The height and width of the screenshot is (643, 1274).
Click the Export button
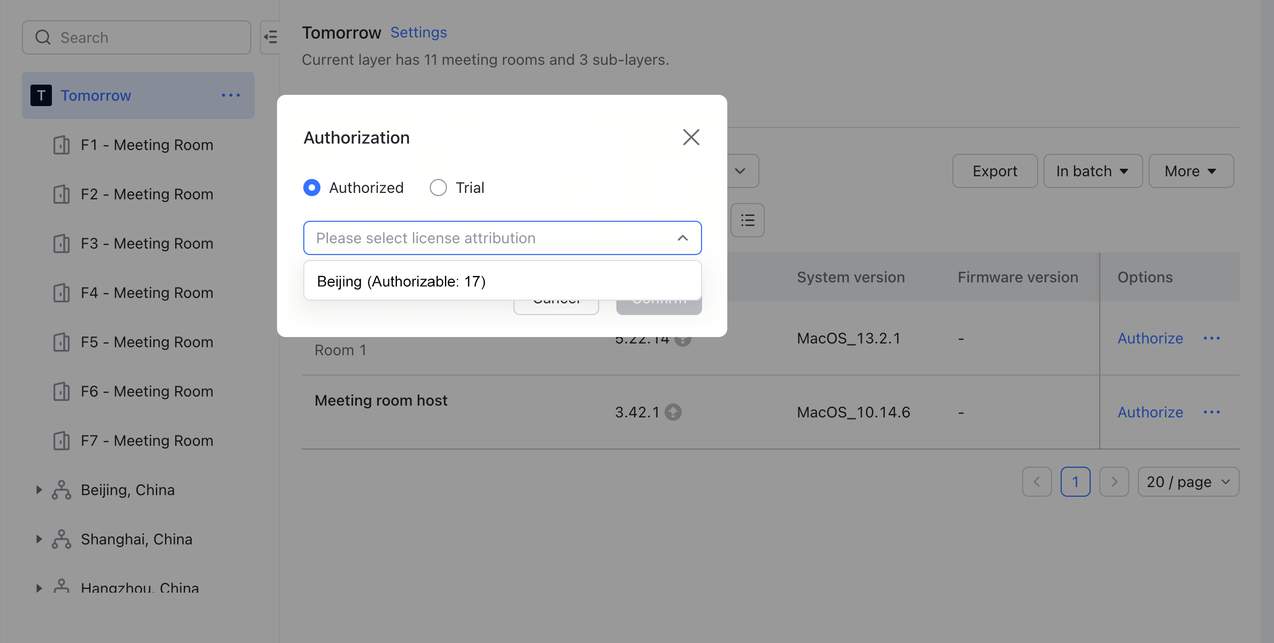[x=994, y=171]
